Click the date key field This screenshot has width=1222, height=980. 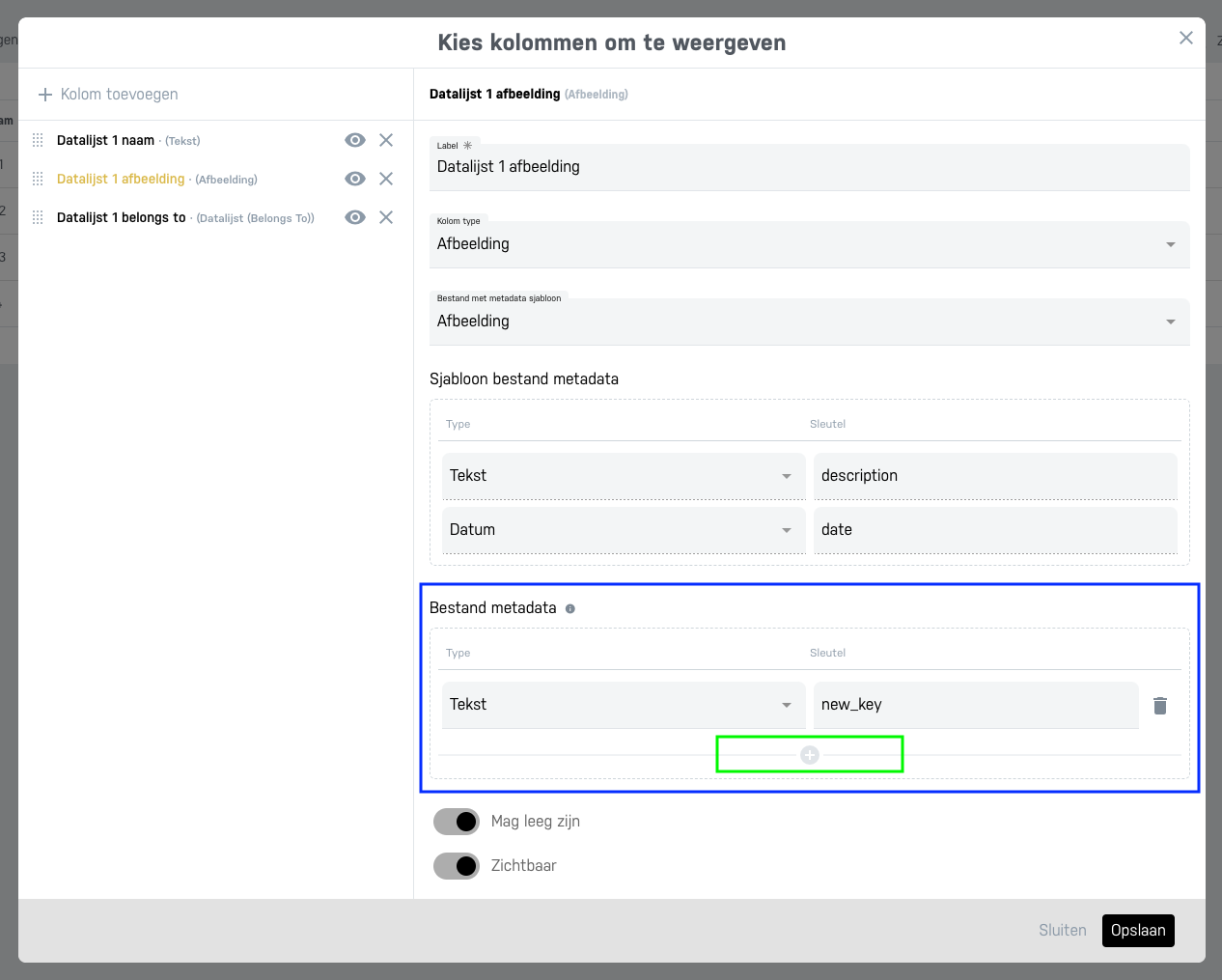click(x=995, y=530)
